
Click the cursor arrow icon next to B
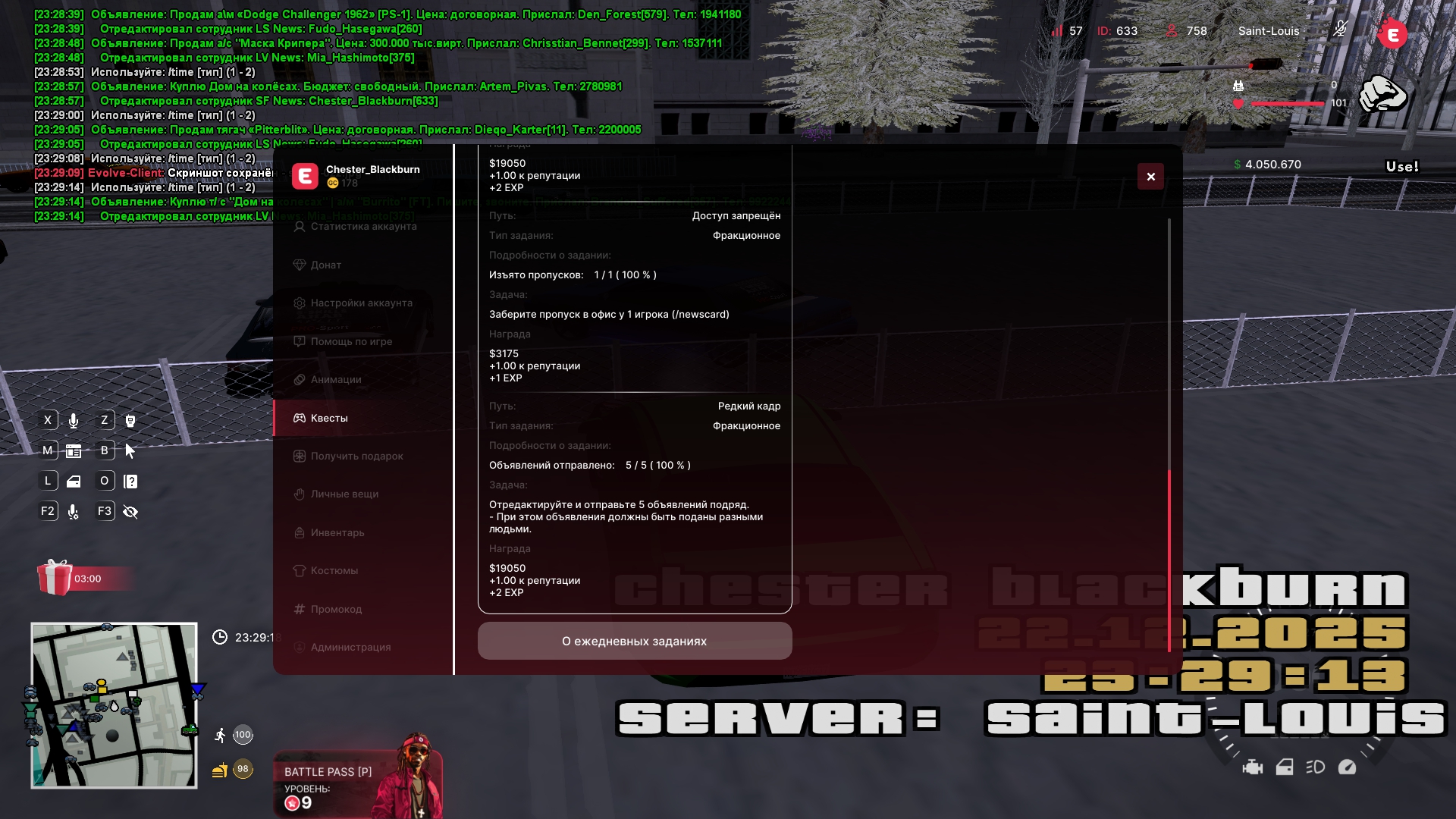130,451
